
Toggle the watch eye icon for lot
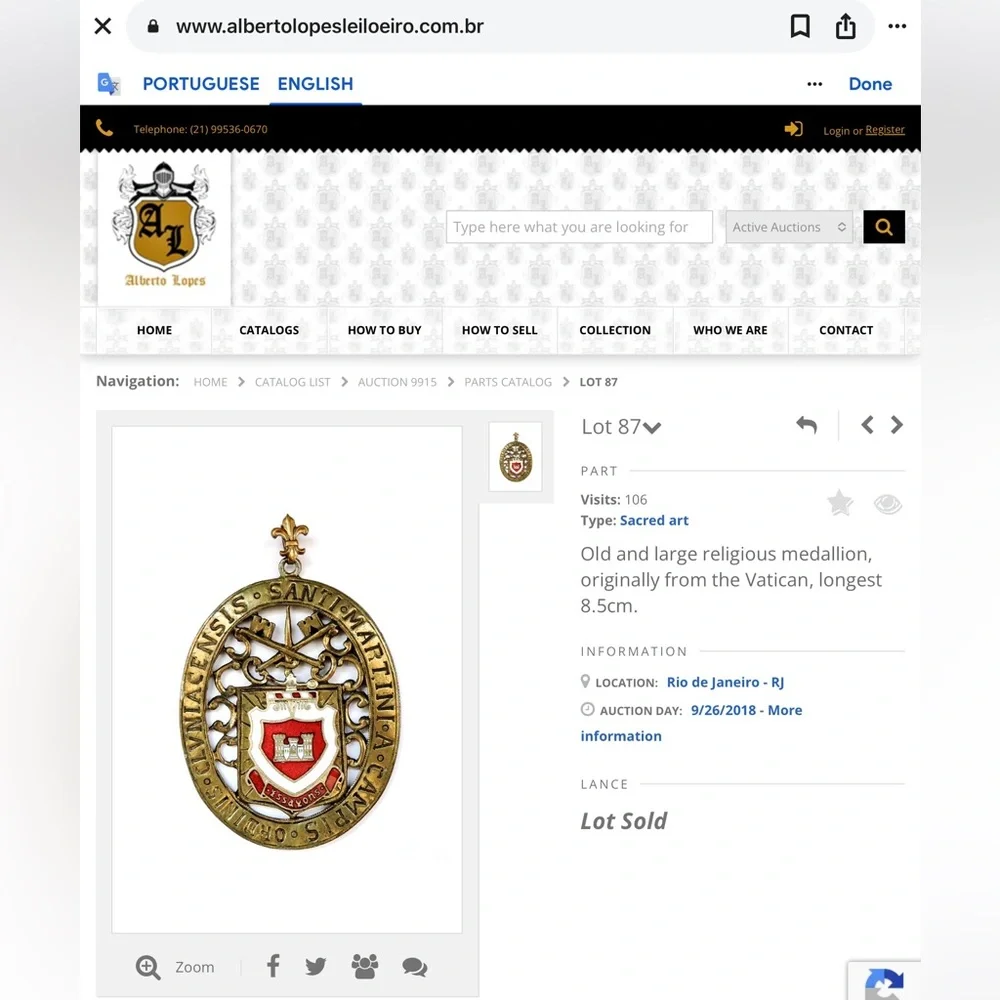click(x=888, y=504)
